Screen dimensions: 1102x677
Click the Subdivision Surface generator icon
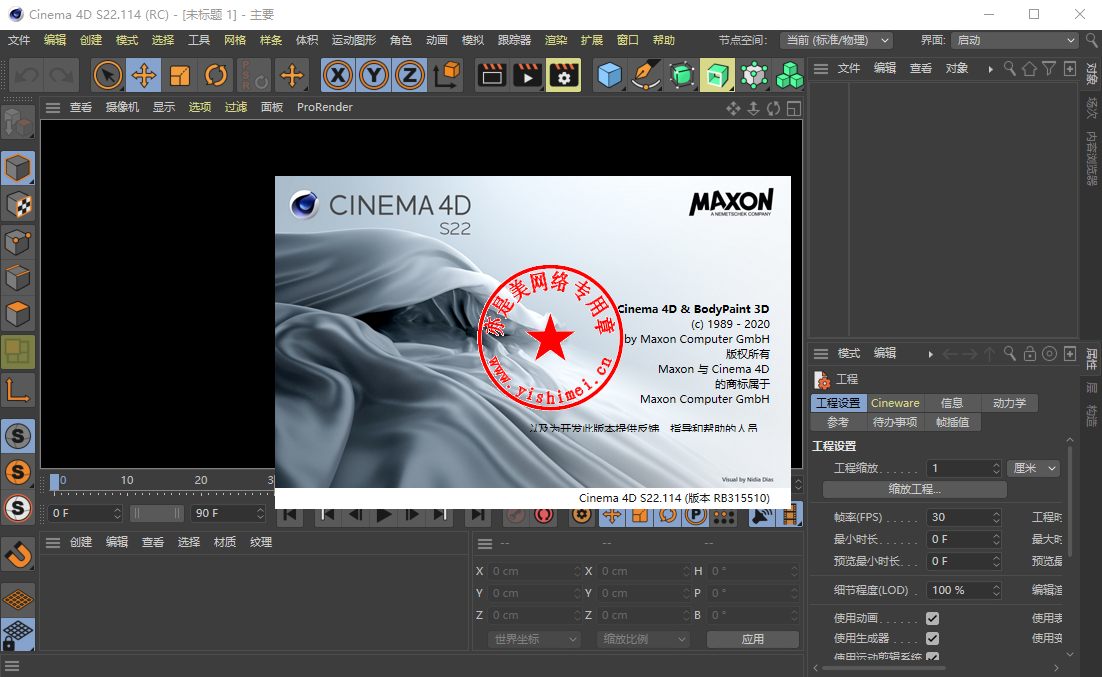682,75
